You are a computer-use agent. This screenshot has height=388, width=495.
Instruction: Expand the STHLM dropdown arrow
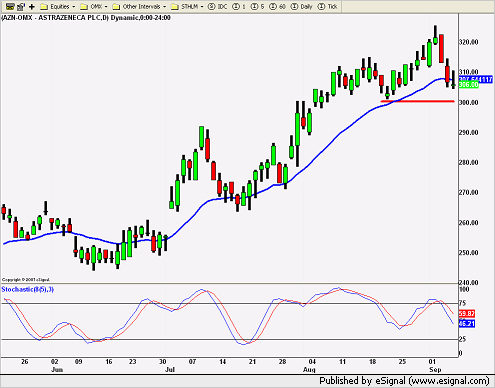point(202,7)
